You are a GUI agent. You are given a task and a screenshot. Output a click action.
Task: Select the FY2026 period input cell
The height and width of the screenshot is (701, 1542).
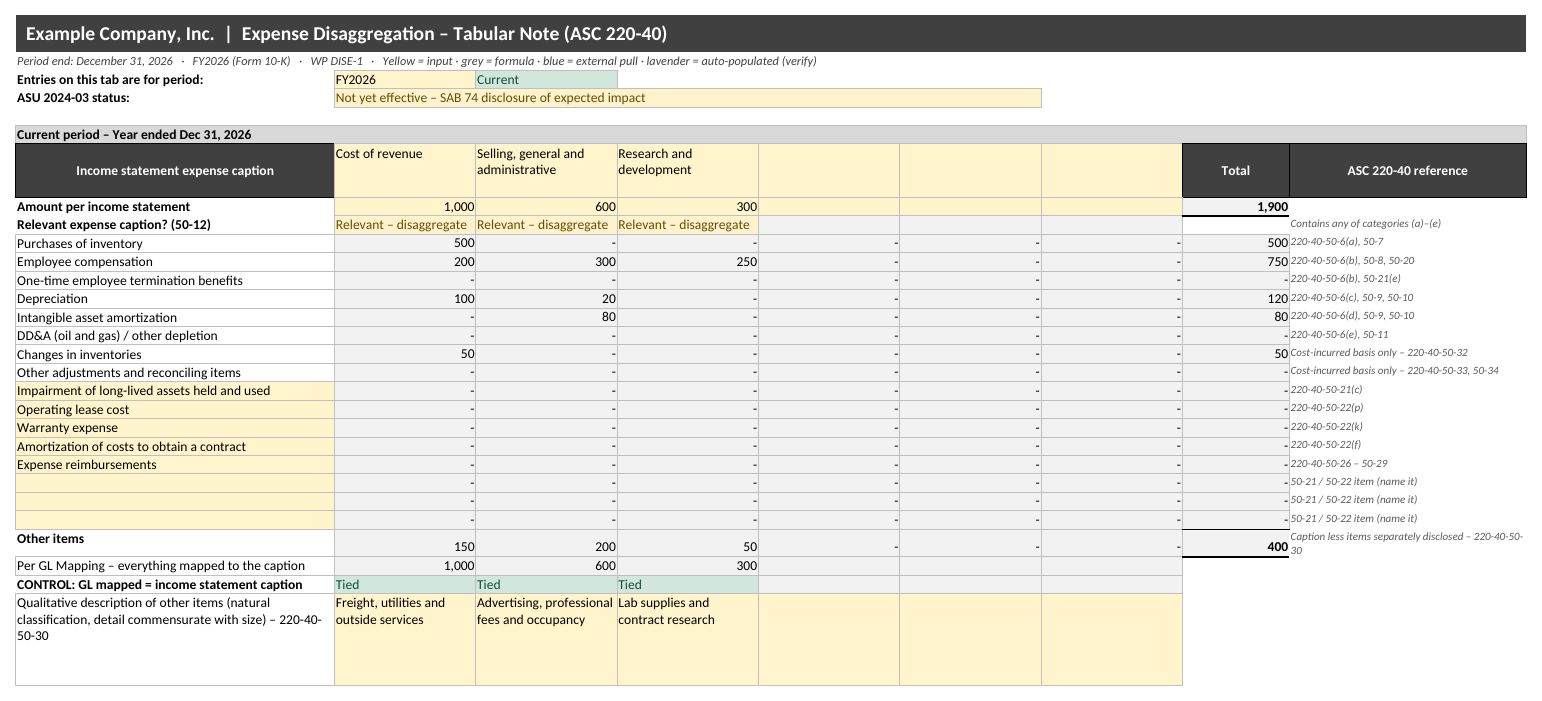(x=405, y=79)
